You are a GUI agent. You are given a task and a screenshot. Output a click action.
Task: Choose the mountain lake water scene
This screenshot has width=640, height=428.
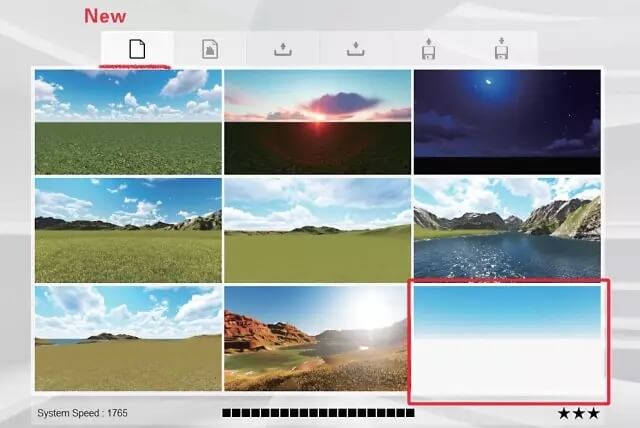(x=507, y=230)
